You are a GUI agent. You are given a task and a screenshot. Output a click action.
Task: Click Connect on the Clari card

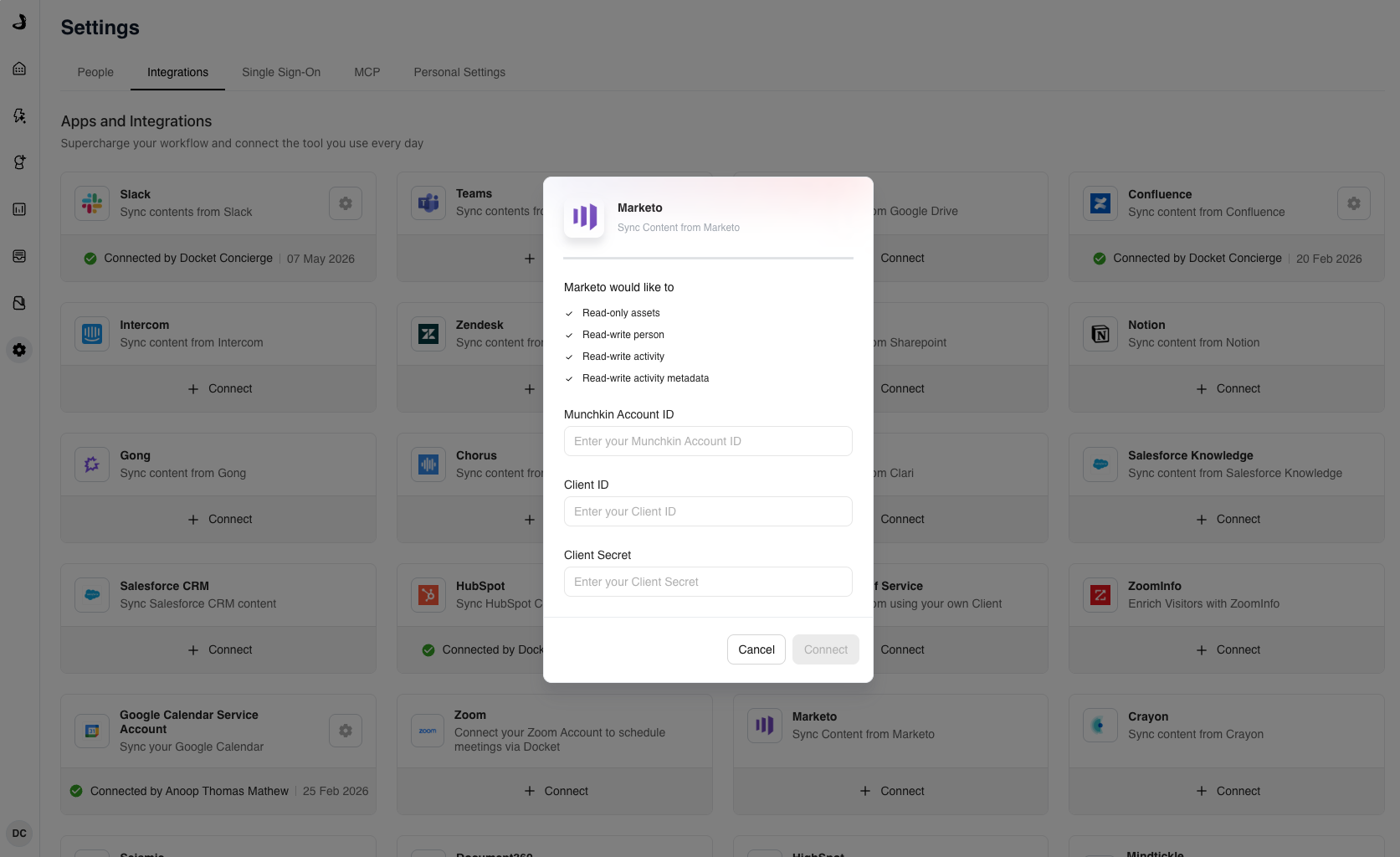[x=902, y=520]
